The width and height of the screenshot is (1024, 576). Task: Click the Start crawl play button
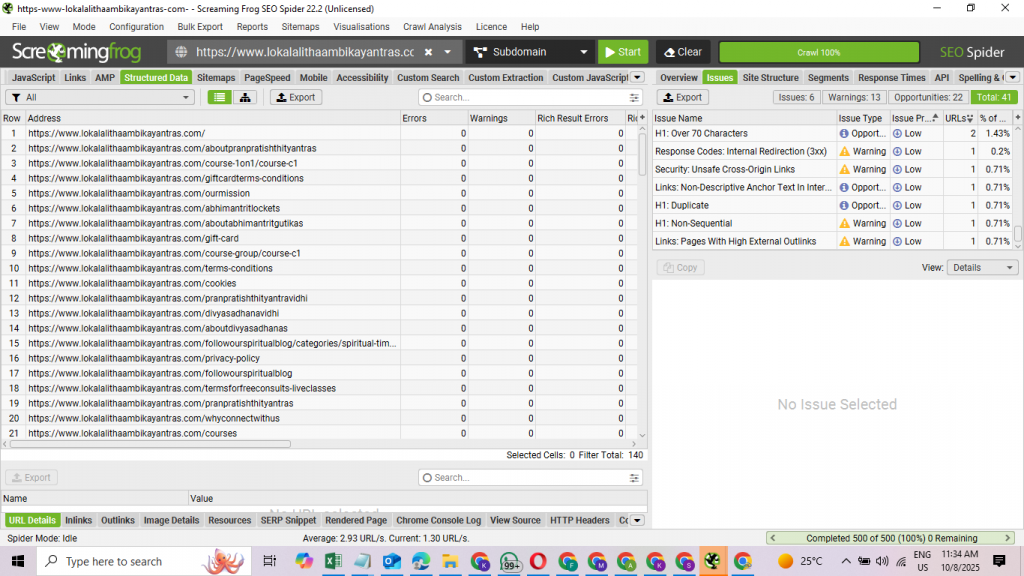pos(622,52)
